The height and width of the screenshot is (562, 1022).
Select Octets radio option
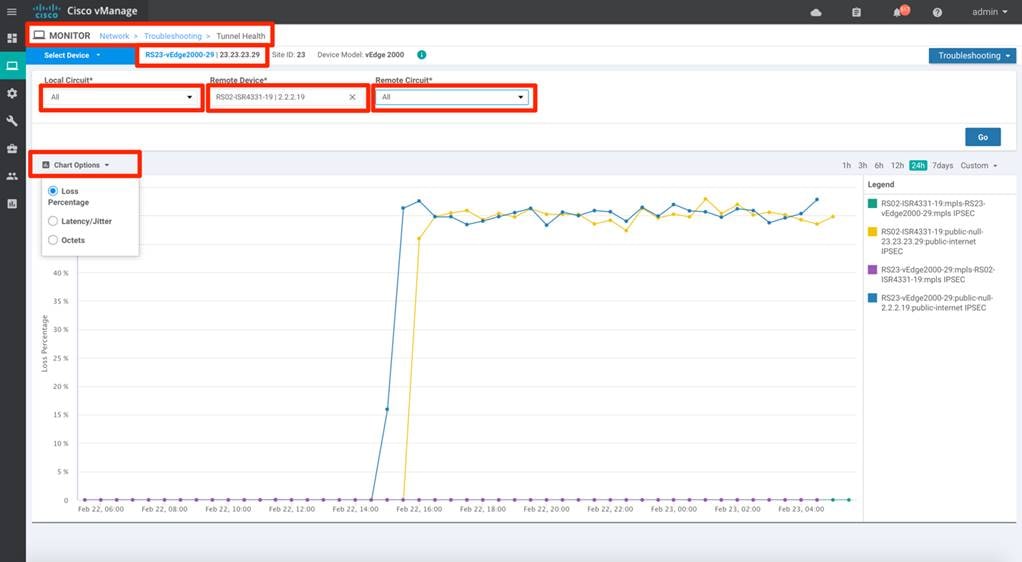[x=53, y=240]
